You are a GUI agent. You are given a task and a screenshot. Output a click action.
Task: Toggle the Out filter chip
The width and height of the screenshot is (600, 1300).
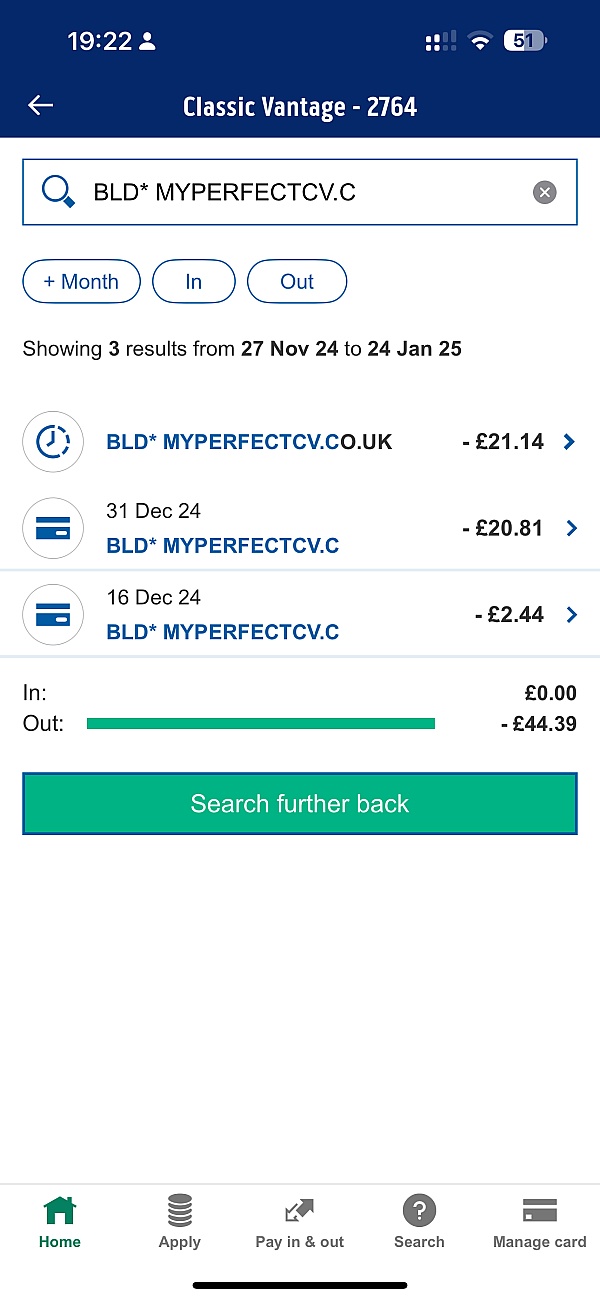pyautogui.click(x=296, y=282)
